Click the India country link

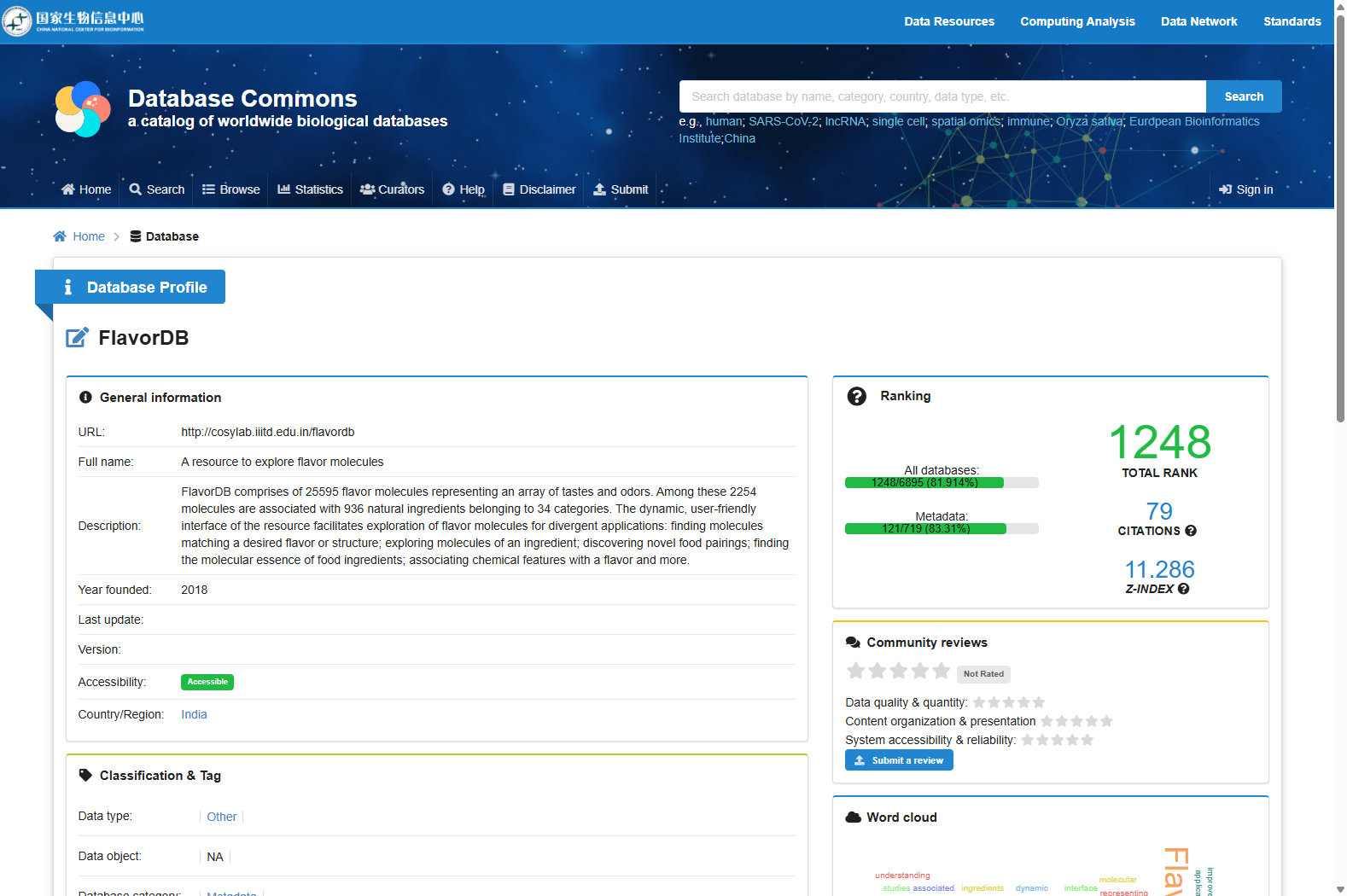194,714
